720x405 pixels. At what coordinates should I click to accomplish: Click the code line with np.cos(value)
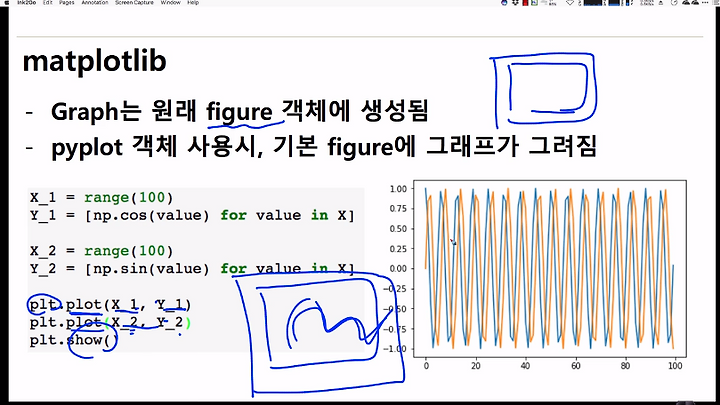(x=192, y=215)
